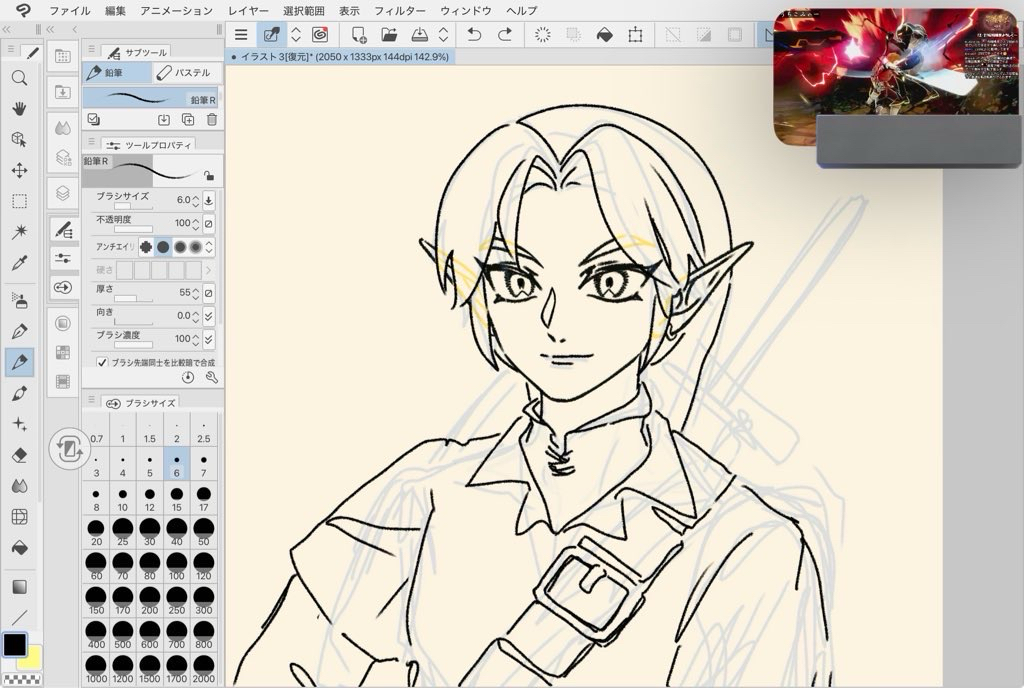This screenshot has width=1024, height=688.
Task: Toggle the brush property lock icon
Action: click(x=208, y=174)
